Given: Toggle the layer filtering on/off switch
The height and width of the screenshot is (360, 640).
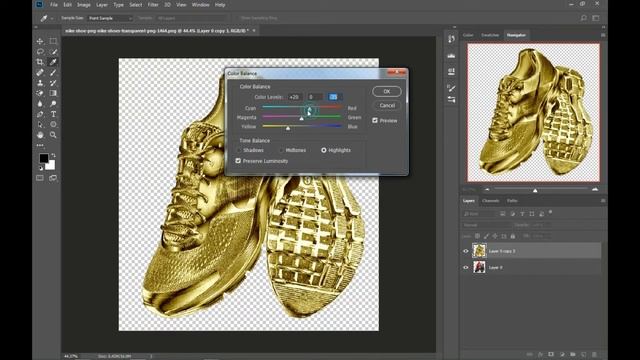Looking at the screenshot, I should [x=551, y=212].
